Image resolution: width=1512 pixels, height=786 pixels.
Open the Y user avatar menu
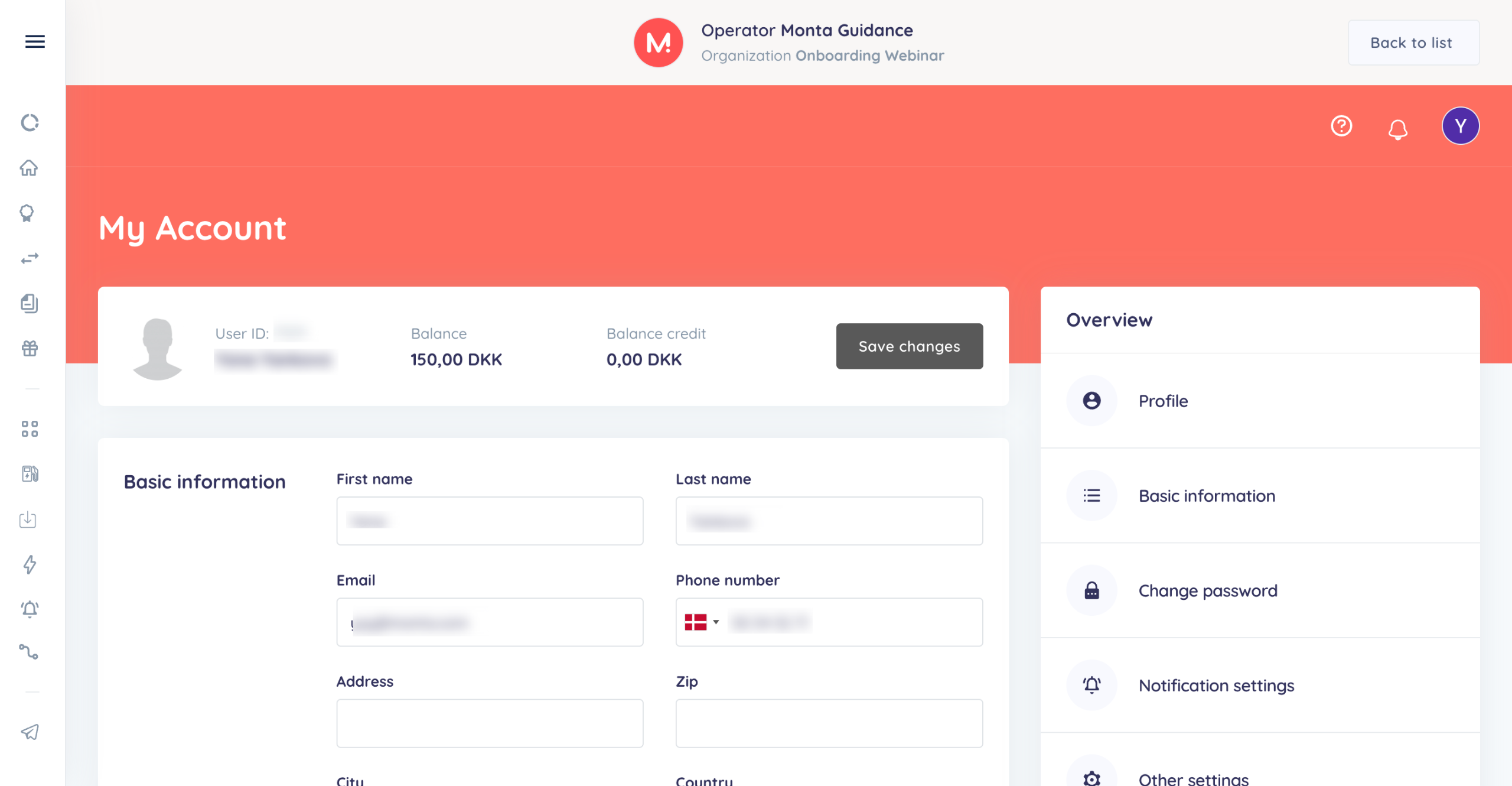tap(1460, 126)
